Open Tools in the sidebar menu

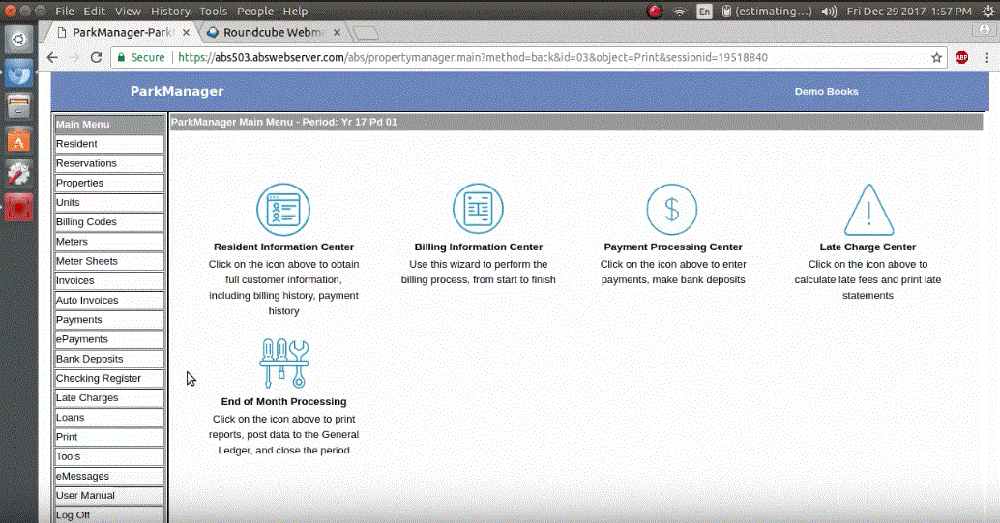(109, 457)
